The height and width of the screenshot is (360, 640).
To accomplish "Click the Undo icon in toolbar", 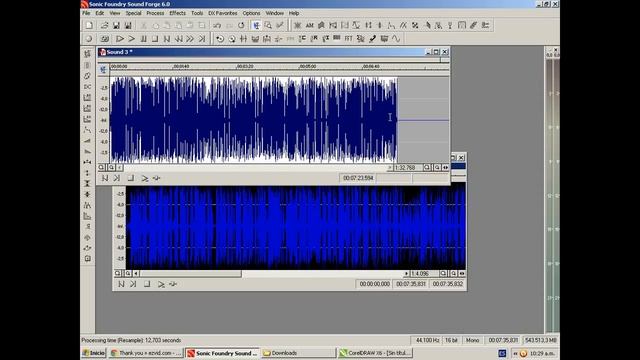I will (x=217, y=25).
